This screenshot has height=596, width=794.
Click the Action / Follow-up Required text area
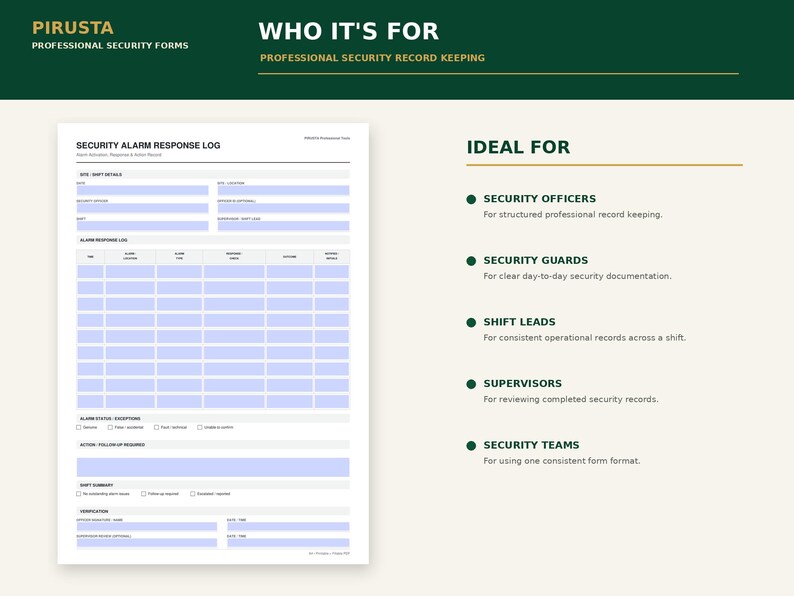point(213,467)
